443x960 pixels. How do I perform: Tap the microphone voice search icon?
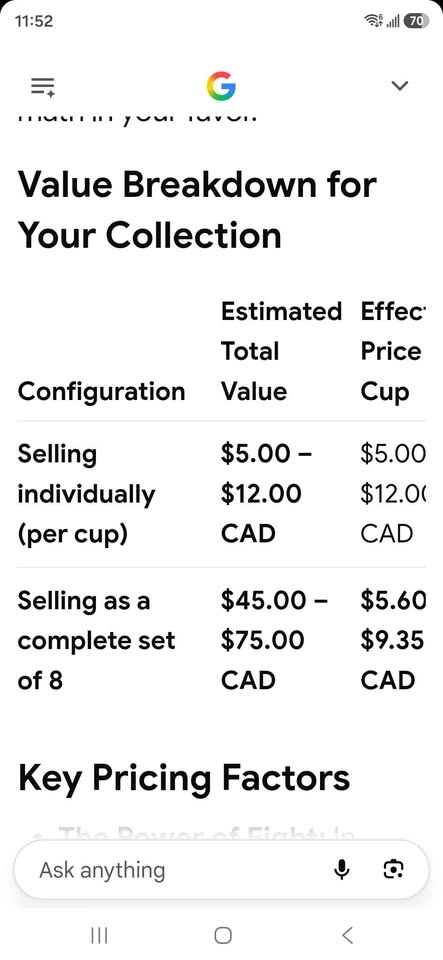click(341, 869)
